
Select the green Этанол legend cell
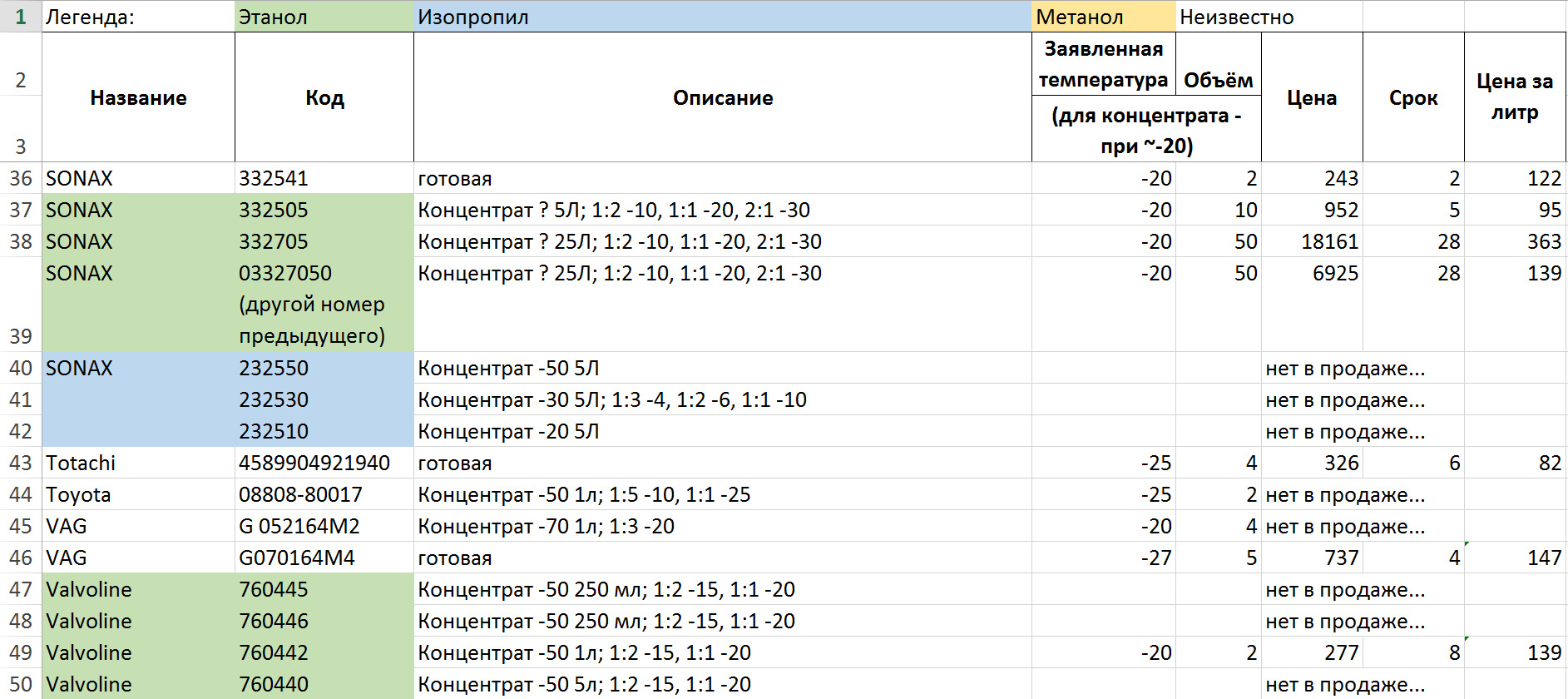[324, 17]
